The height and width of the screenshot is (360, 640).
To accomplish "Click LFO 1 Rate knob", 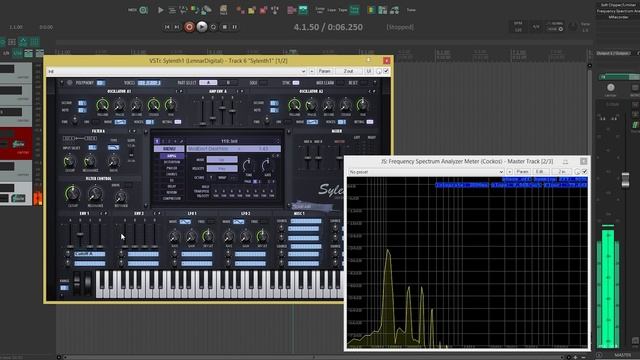I will pyautogui.click(x=174, y=237).
